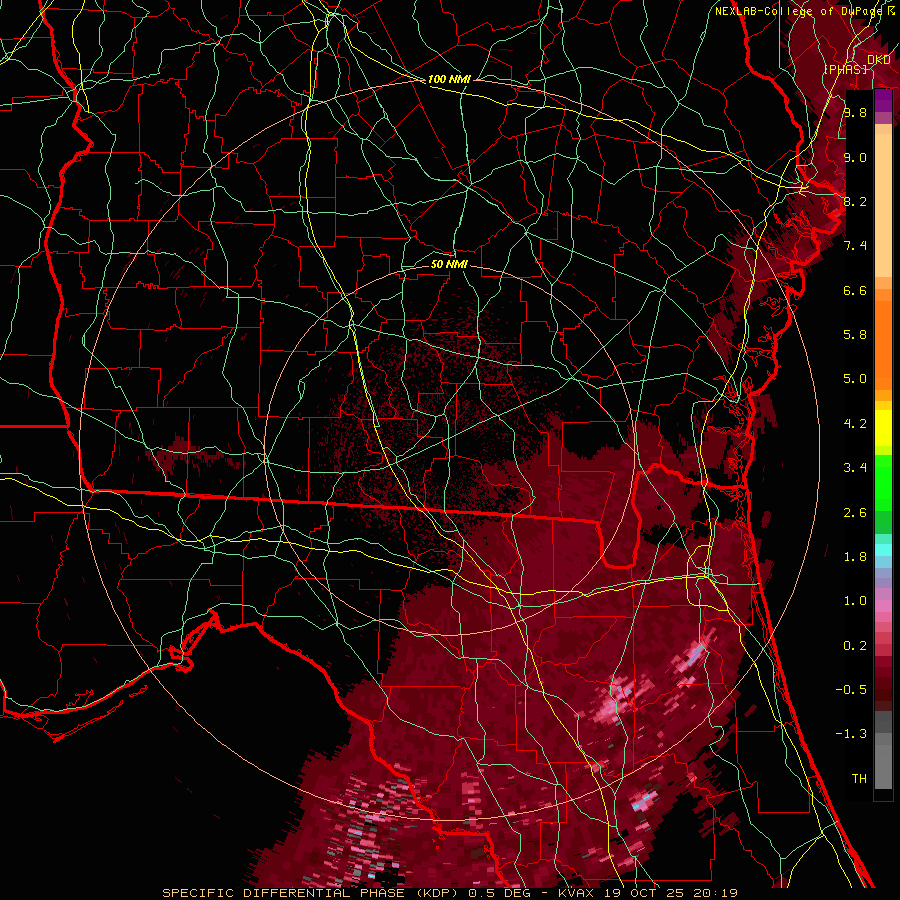Viewport: 900px width, 900px height.
Task: Click the 7.4 legend value
Action: [855, 246]
